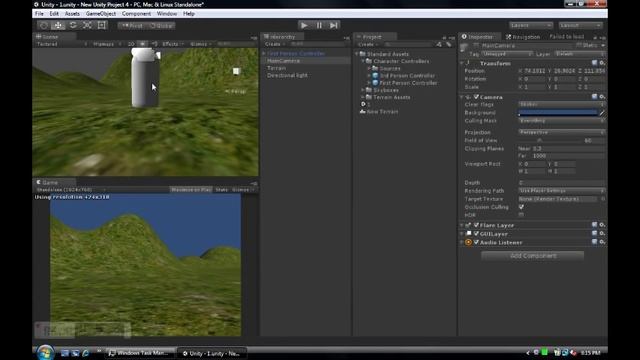
Task: Toggle the Pivot button
Action: coord(132,25)
